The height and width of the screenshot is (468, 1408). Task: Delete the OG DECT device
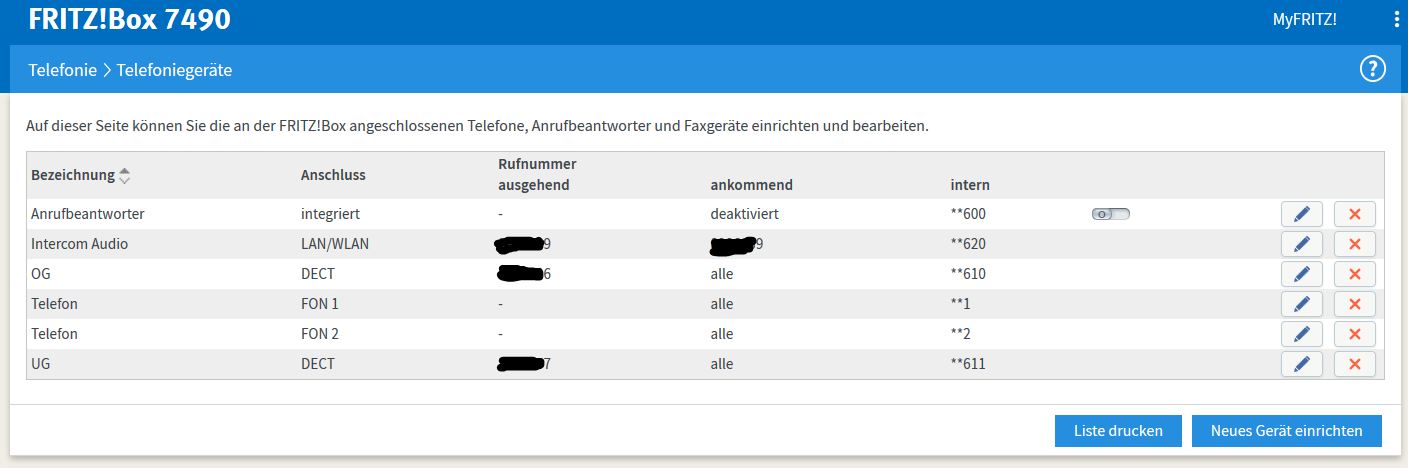coord(1355,274)
